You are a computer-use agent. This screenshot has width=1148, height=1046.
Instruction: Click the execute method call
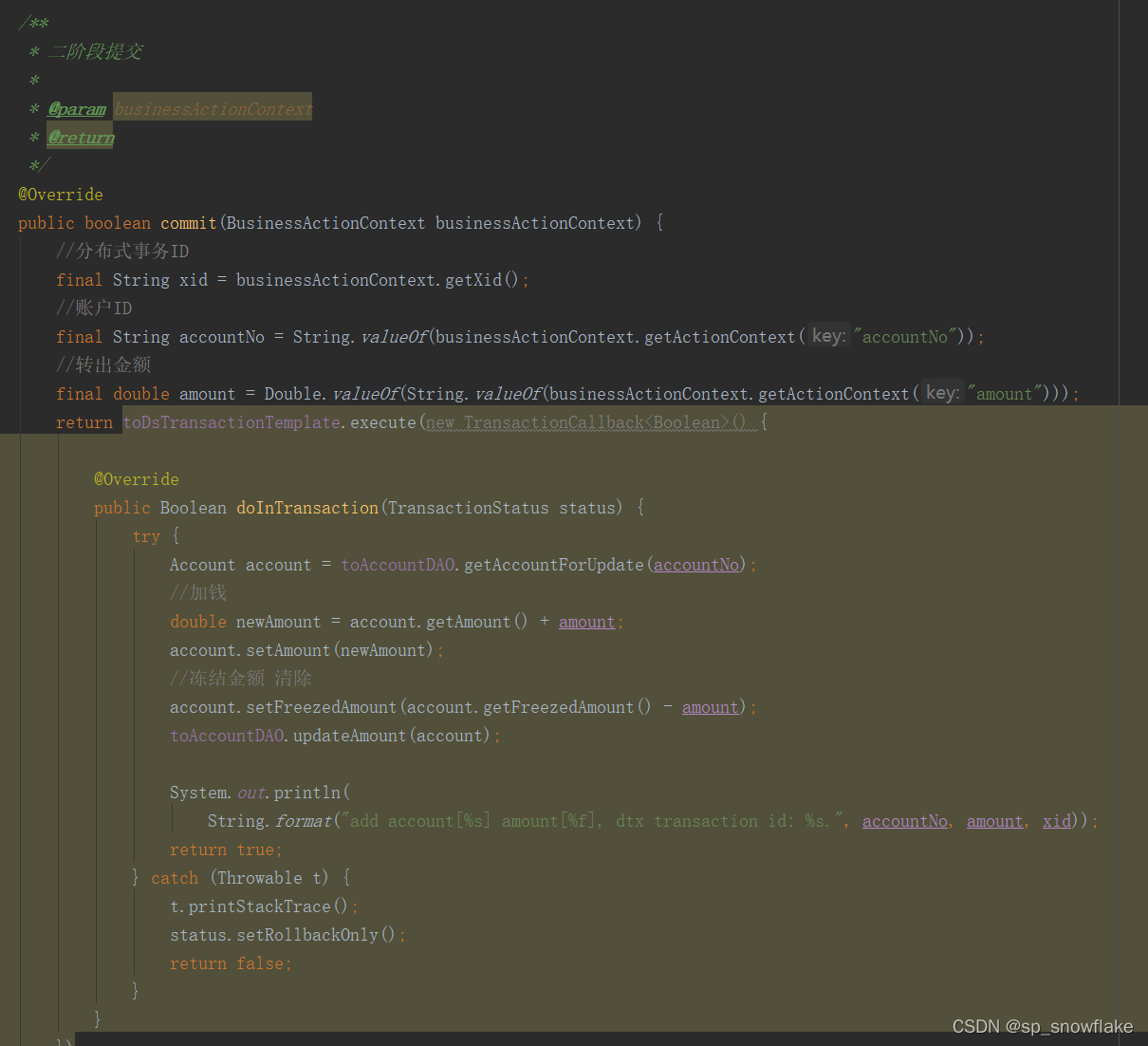[x=383, y=422]
